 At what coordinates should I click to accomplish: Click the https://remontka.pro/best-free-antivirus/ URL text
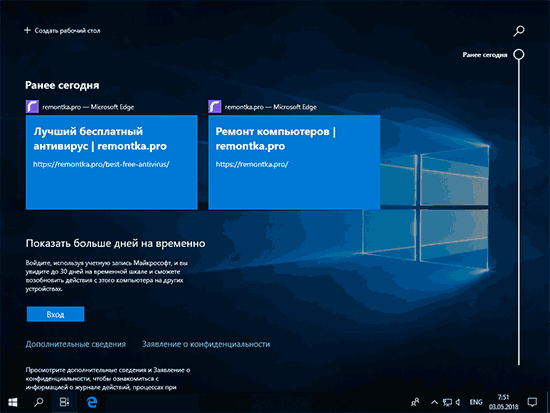pos(101,164)
